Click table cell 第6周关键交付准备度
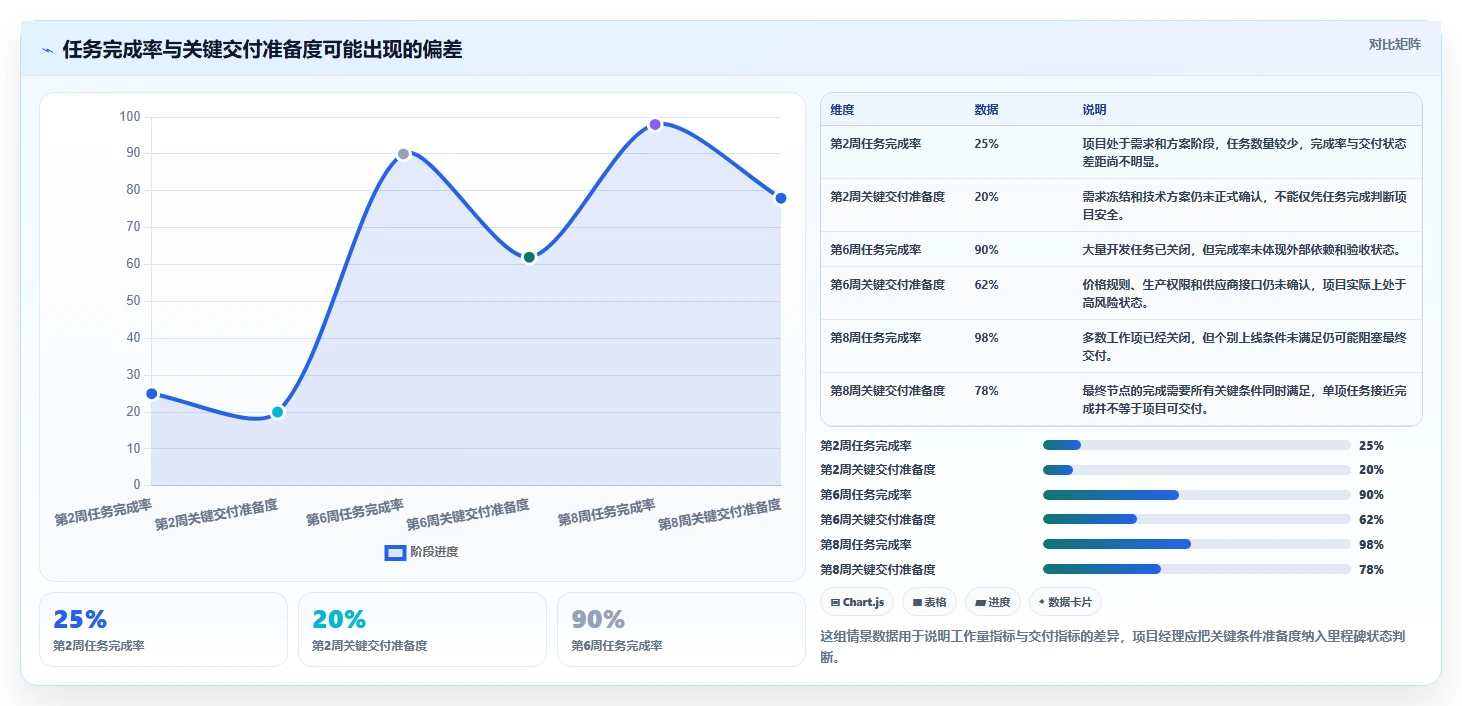This screenshot has height=706, width=1462. (x=888, y=285)
